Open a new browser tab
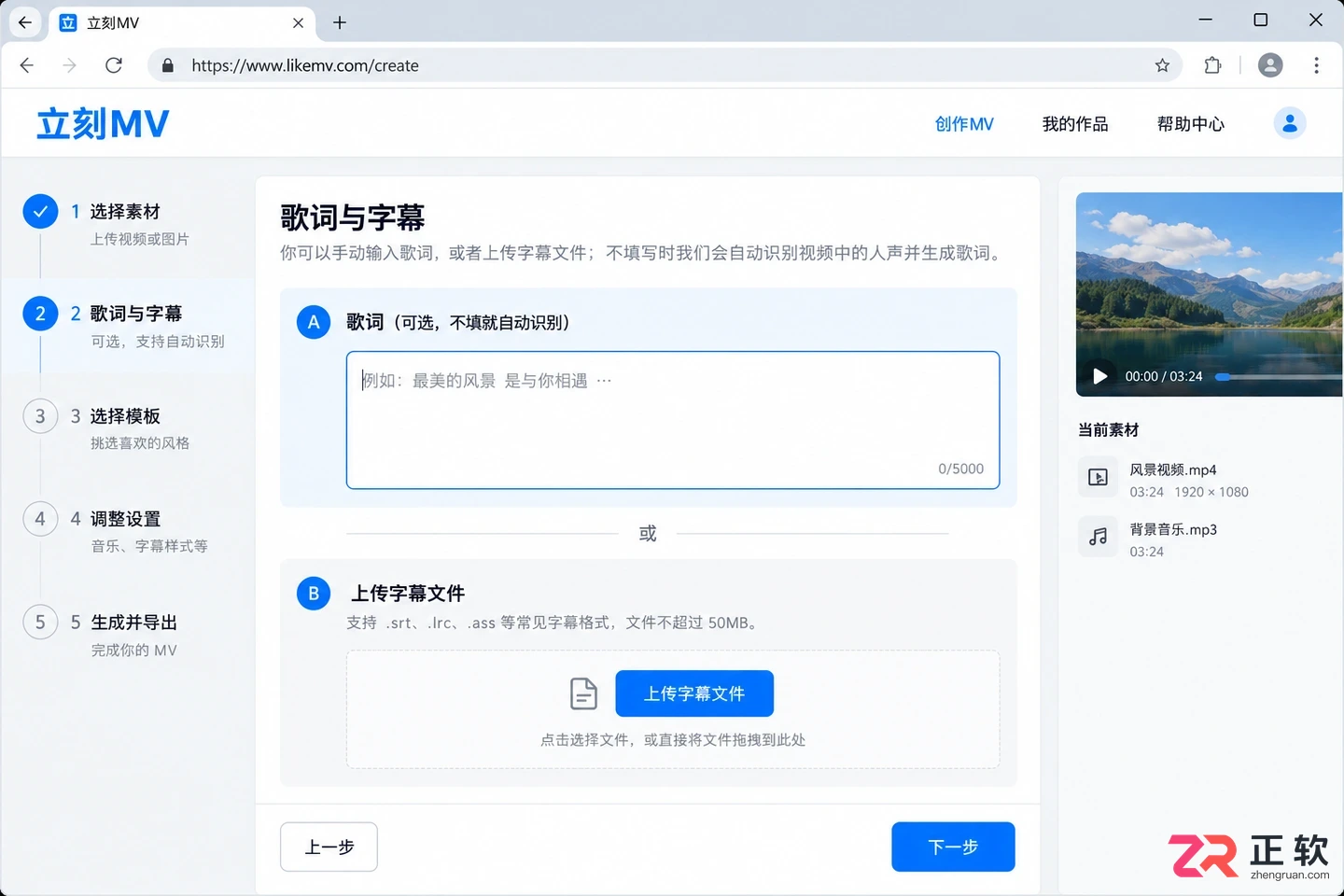This screenshot has height=896, width=1344. [340, 22]
